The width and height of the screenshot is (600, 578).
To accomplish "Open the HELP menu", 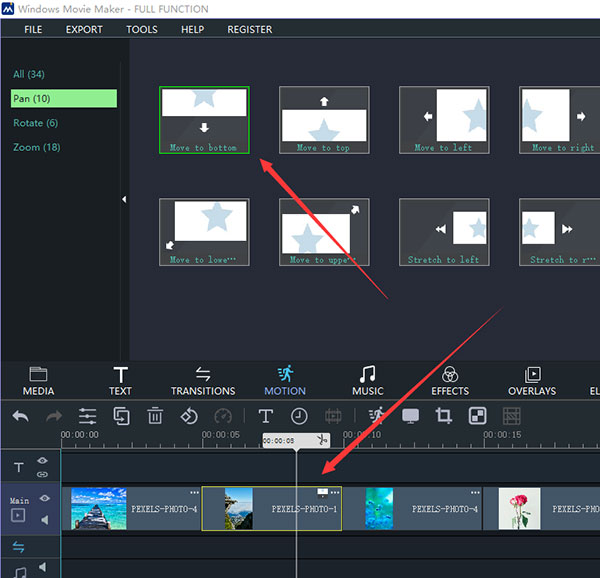I will pyautogui.click(x=192, y=29).
